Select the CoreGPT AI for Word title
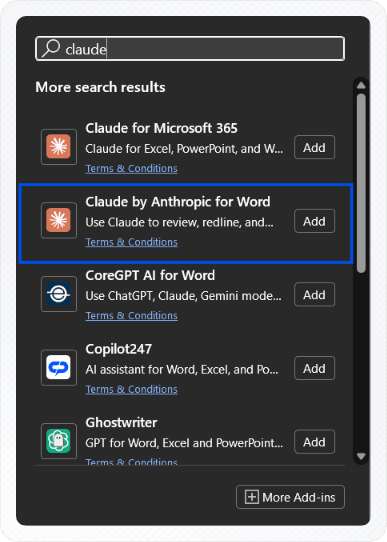Screen dimensions: 387x542 coord(150,275)
